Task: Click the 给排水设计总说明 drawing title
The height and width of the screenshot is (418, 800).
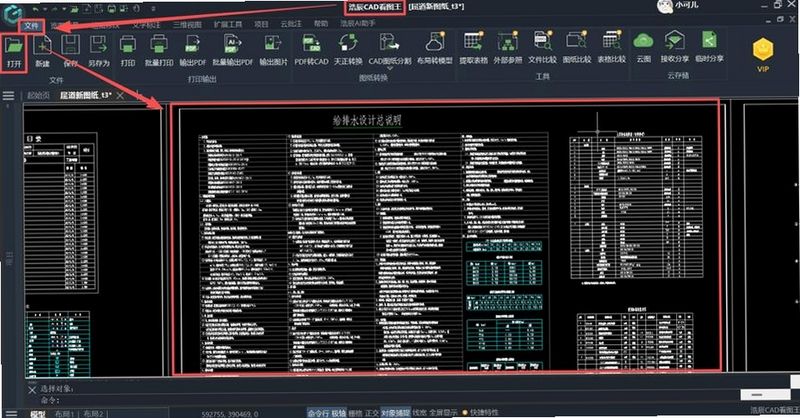Action: click(x=367, y=120)
